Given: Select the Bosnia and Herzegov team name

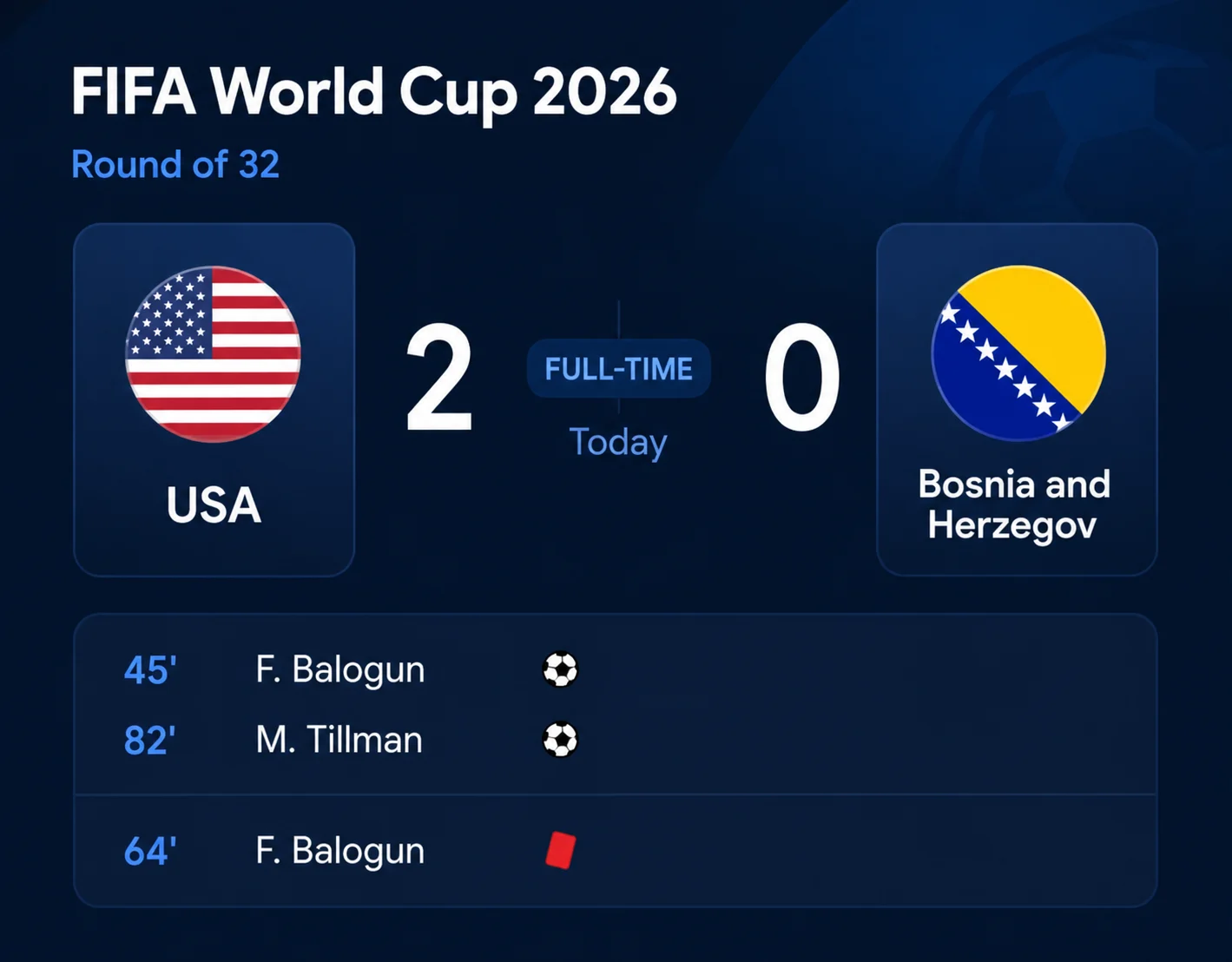Looking at the screenshot, I should point(1014,505).
